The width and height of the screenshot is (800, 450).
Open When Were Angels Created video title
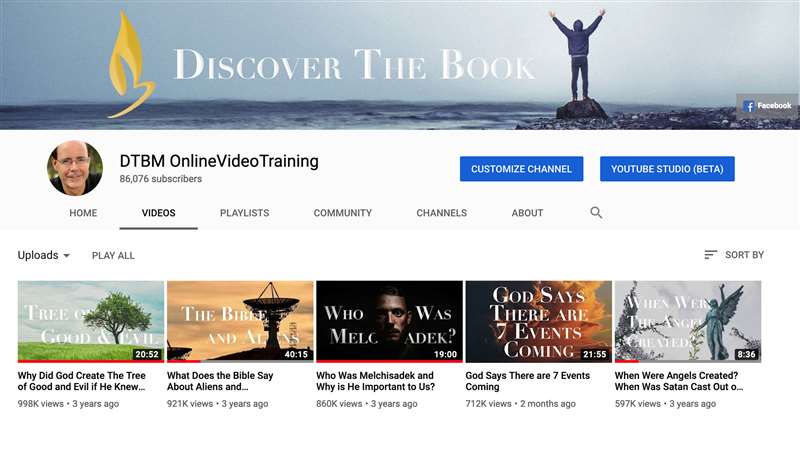pyautogui.click(x=687, y=381)
